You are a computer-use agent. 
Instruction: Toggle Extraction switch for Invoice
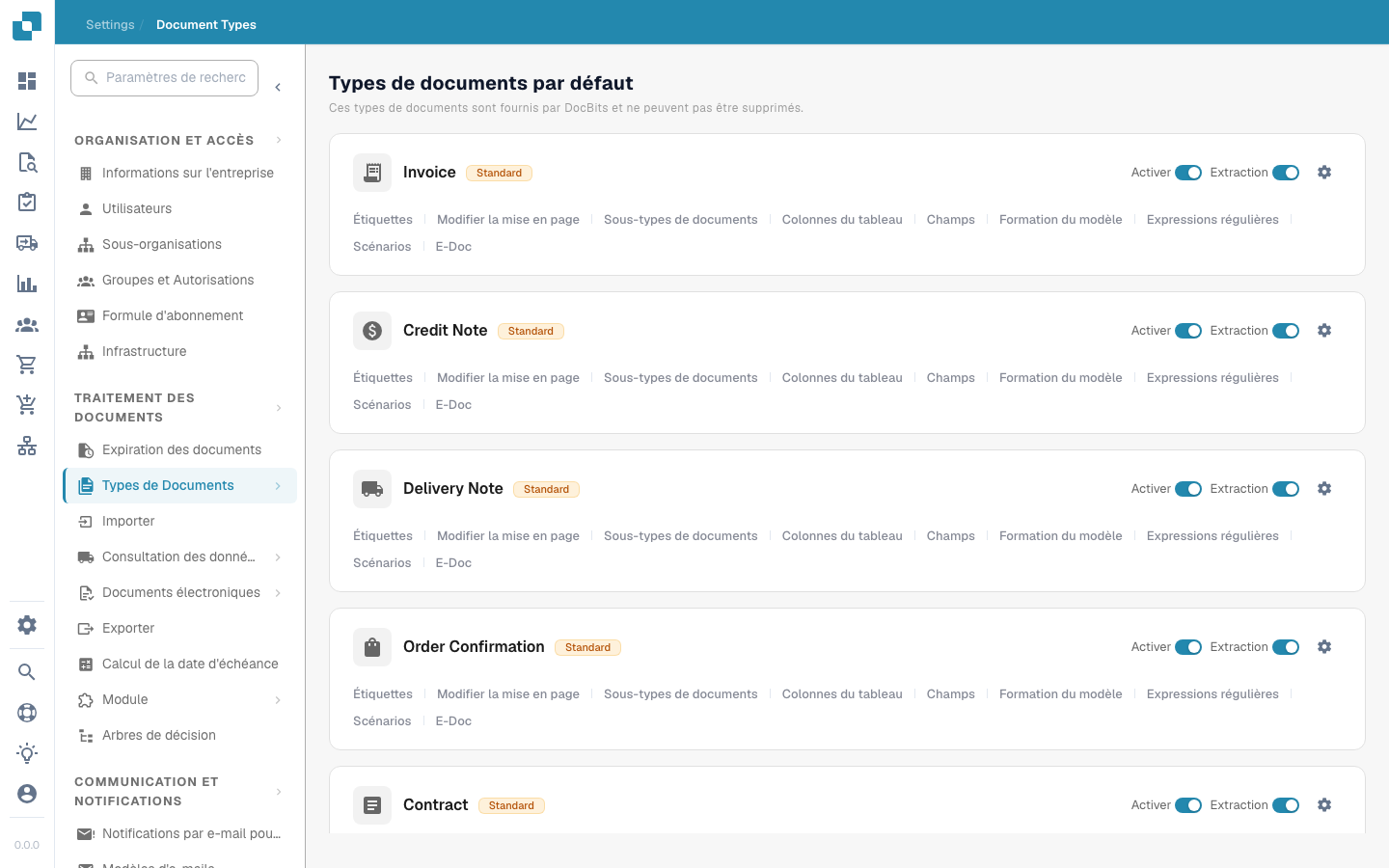1286,173
